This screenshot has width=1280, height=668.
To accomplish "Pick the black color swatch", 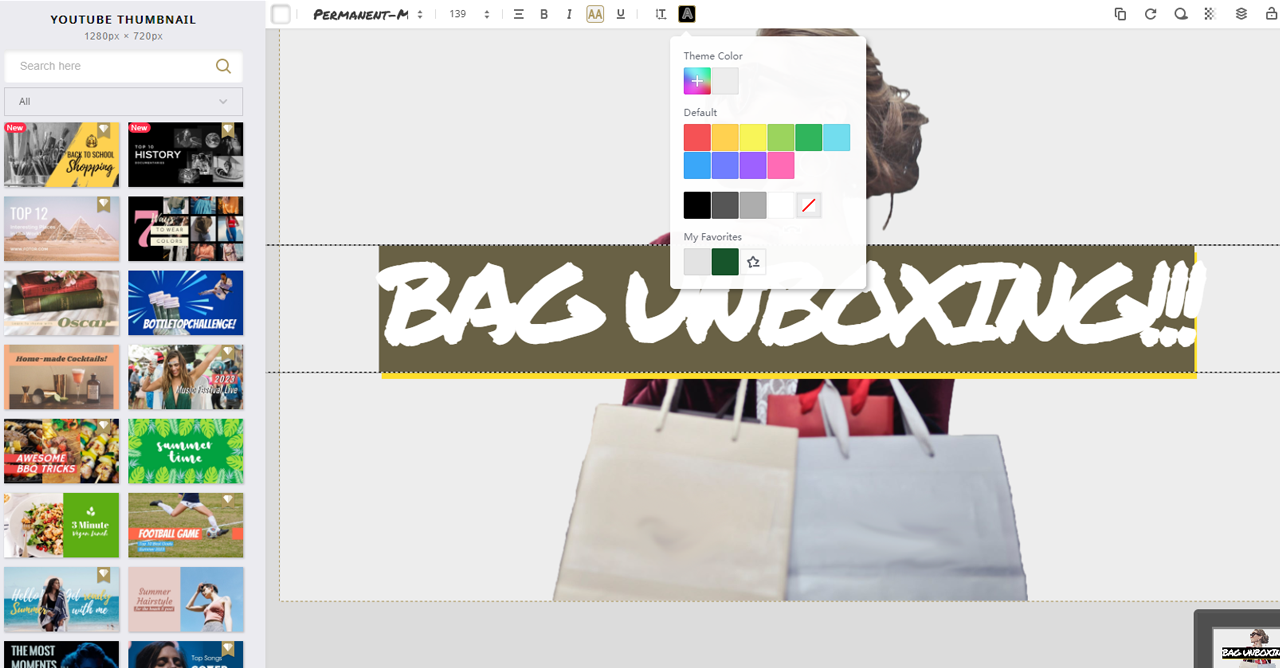I will tap(697, 205).
